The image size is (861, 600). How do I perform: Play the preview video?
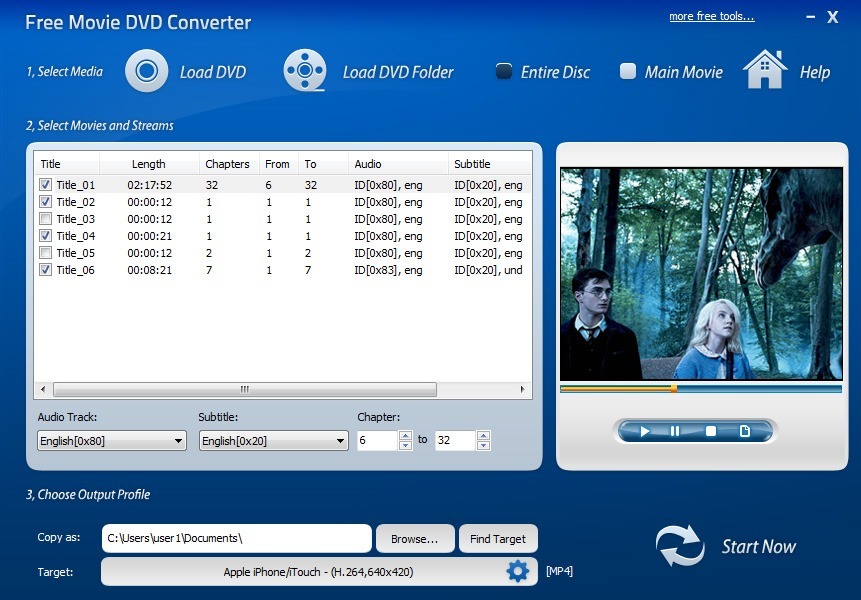pyautogui.click(x=645, y=431)
